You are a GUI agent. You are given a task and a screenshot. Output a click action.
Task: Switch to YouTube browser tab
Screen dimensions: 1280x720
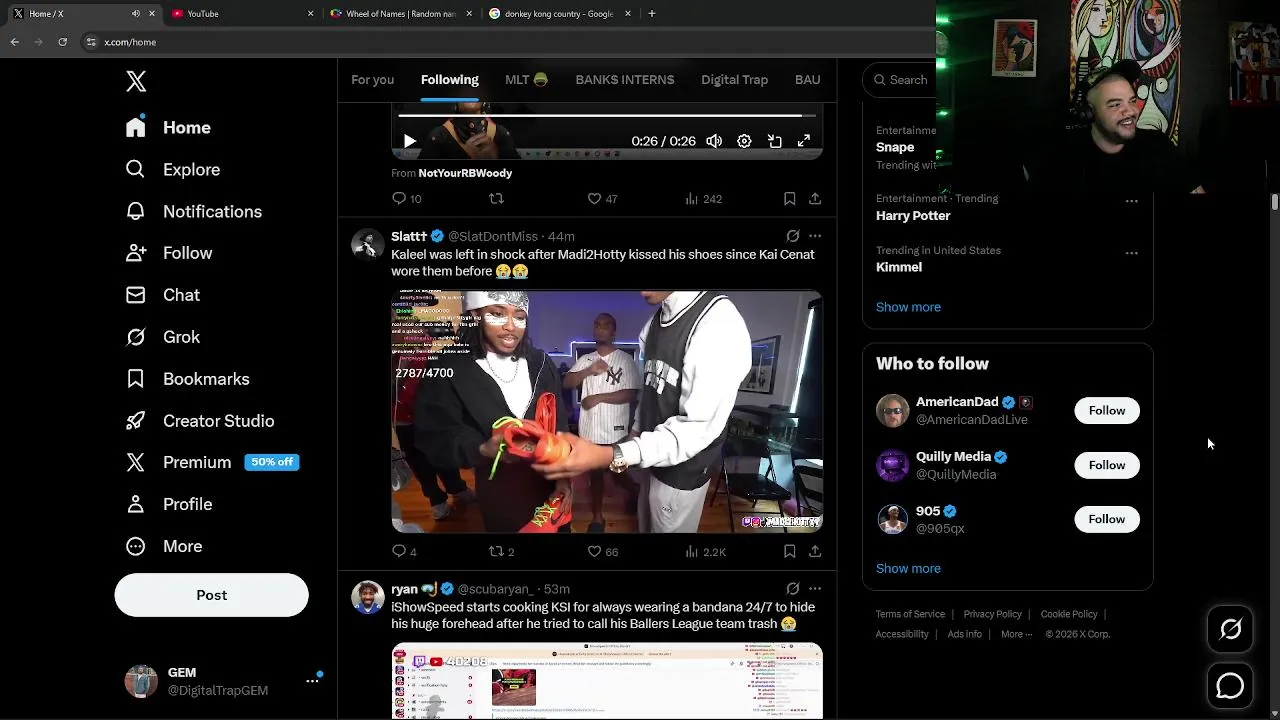240,14
